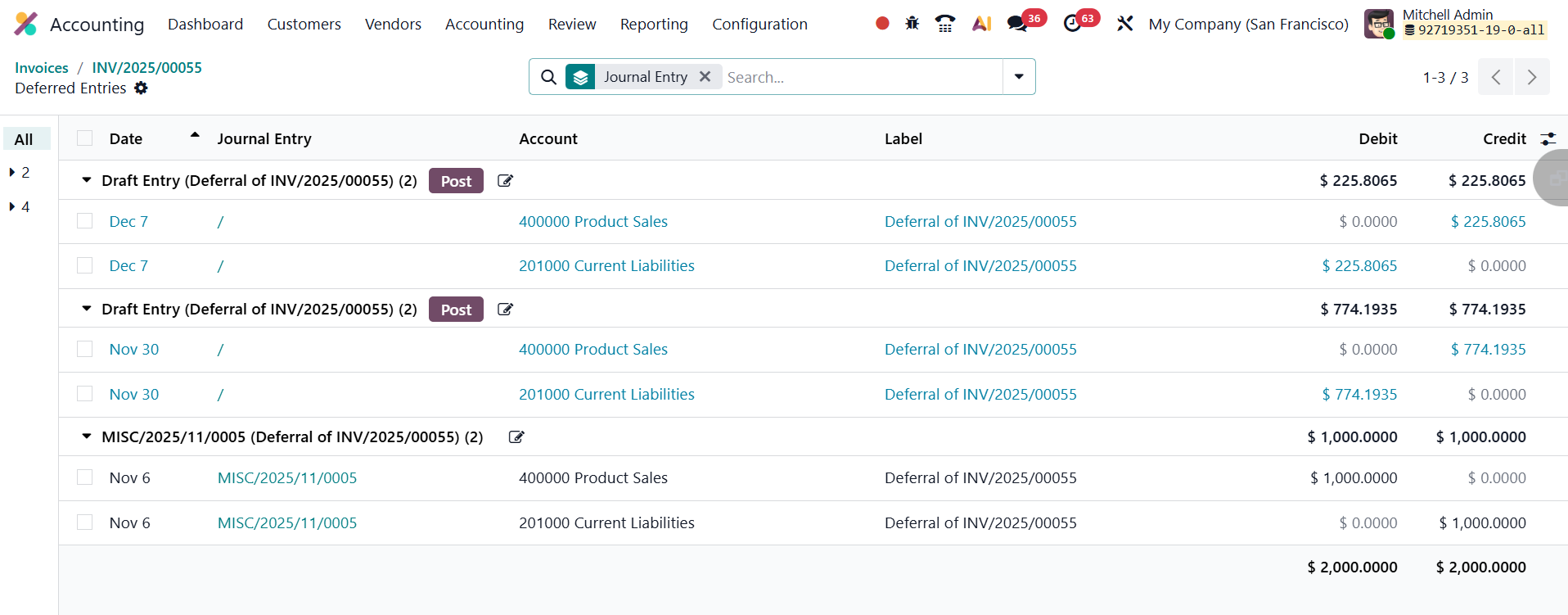Post the first Draft Entry group

pyautogui.click(x=456, y=181)
